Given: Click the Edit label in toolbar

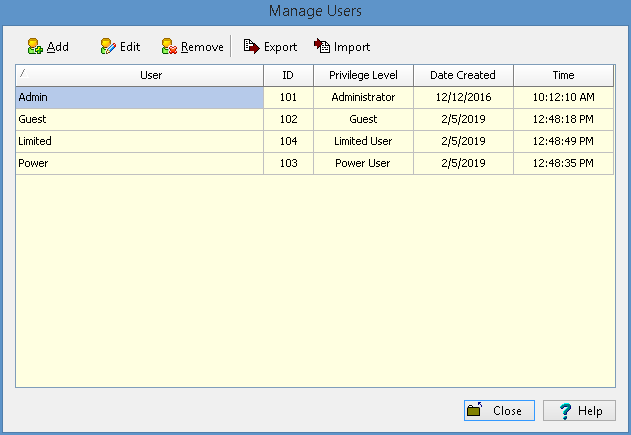Looking at the screenshot, I should [x=130, y=47].
